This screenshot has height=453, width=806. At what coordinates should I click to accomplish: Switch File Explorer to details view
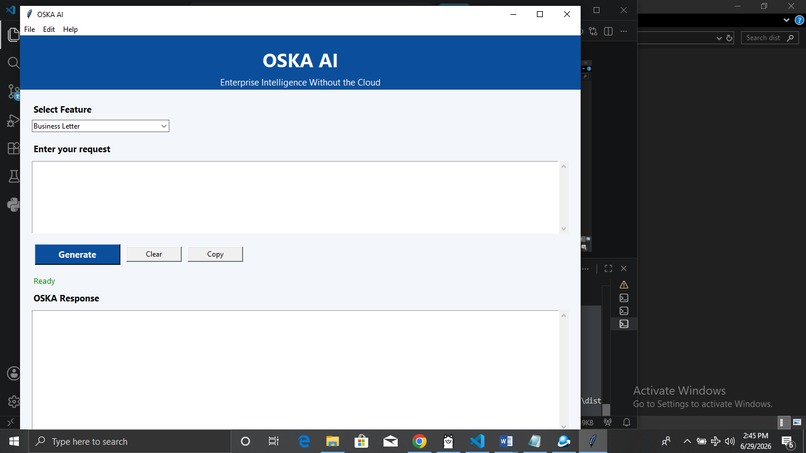(x=782, y=422)
